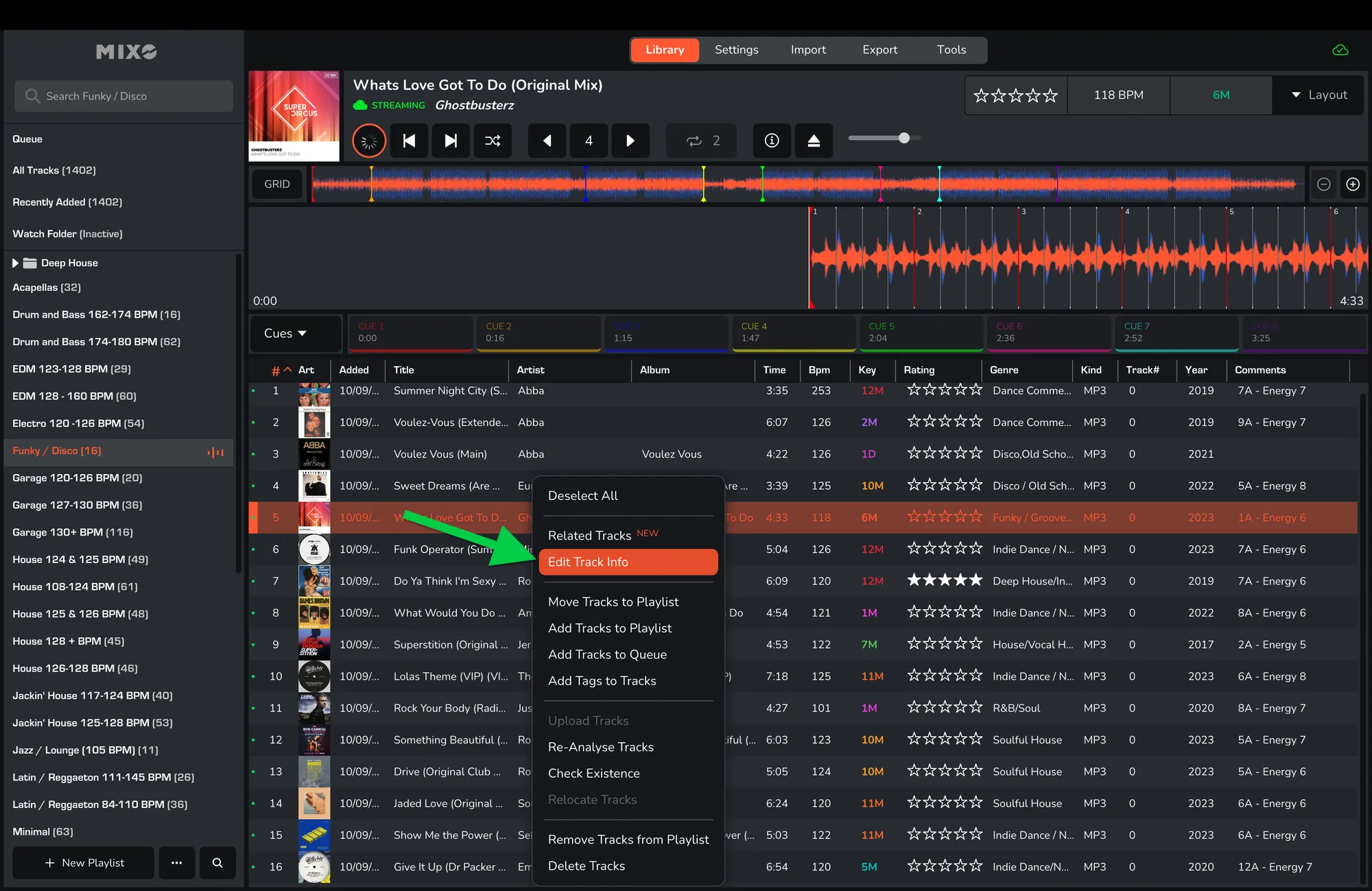
Task: Expand the Deep House folder
Action: click(15, 263)
